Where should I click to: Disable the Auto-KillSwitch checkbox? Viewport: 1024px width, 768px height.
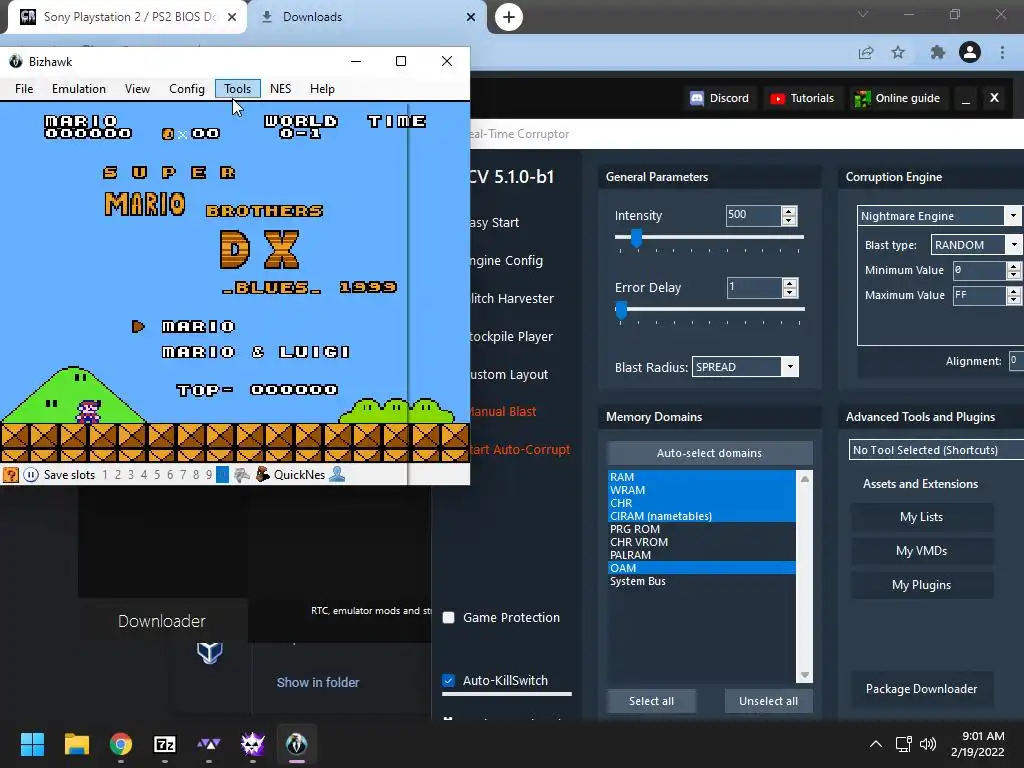[x=448, y=680]
